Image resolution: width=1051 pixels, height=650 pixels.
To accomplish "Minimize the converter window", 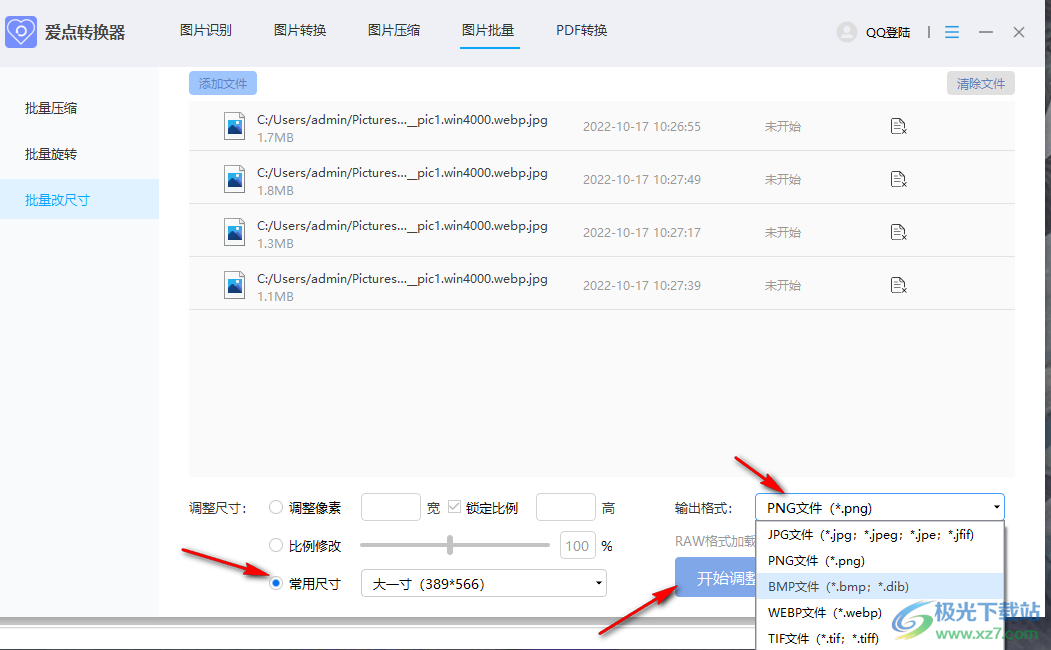I will 985,31.
